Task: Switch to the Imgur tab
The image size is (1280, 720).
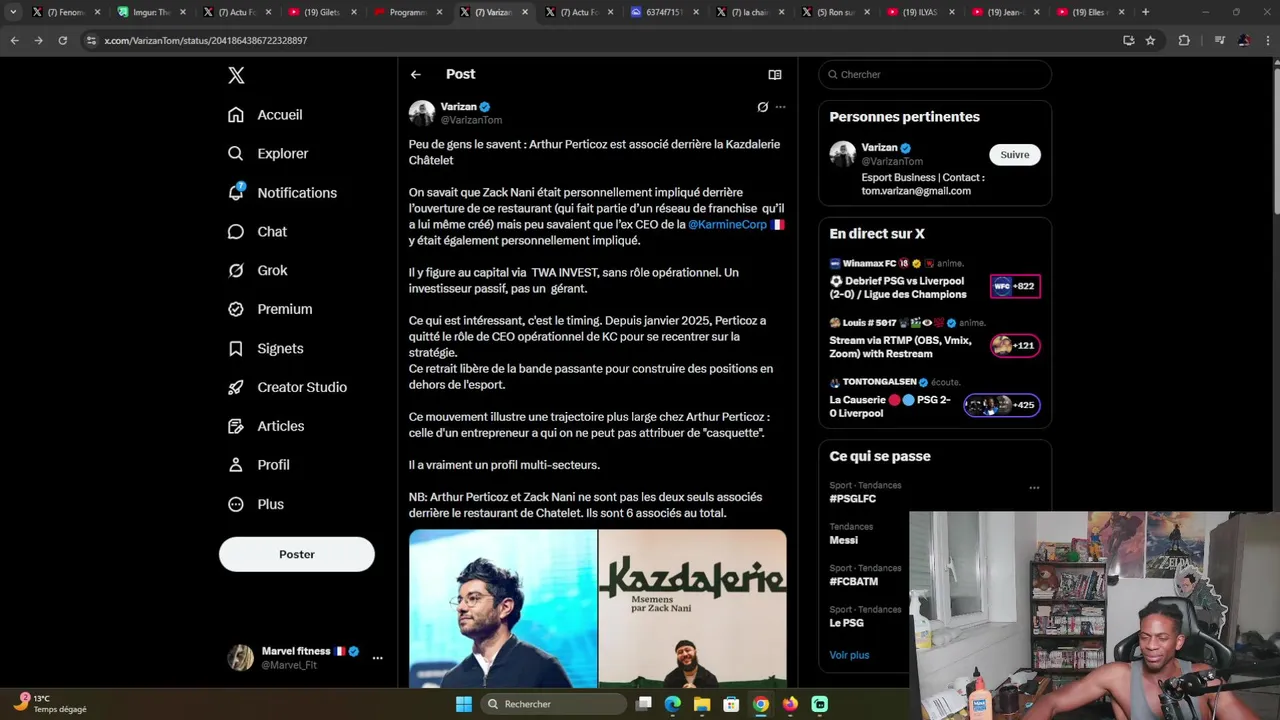Action: [x=150, y=12]
